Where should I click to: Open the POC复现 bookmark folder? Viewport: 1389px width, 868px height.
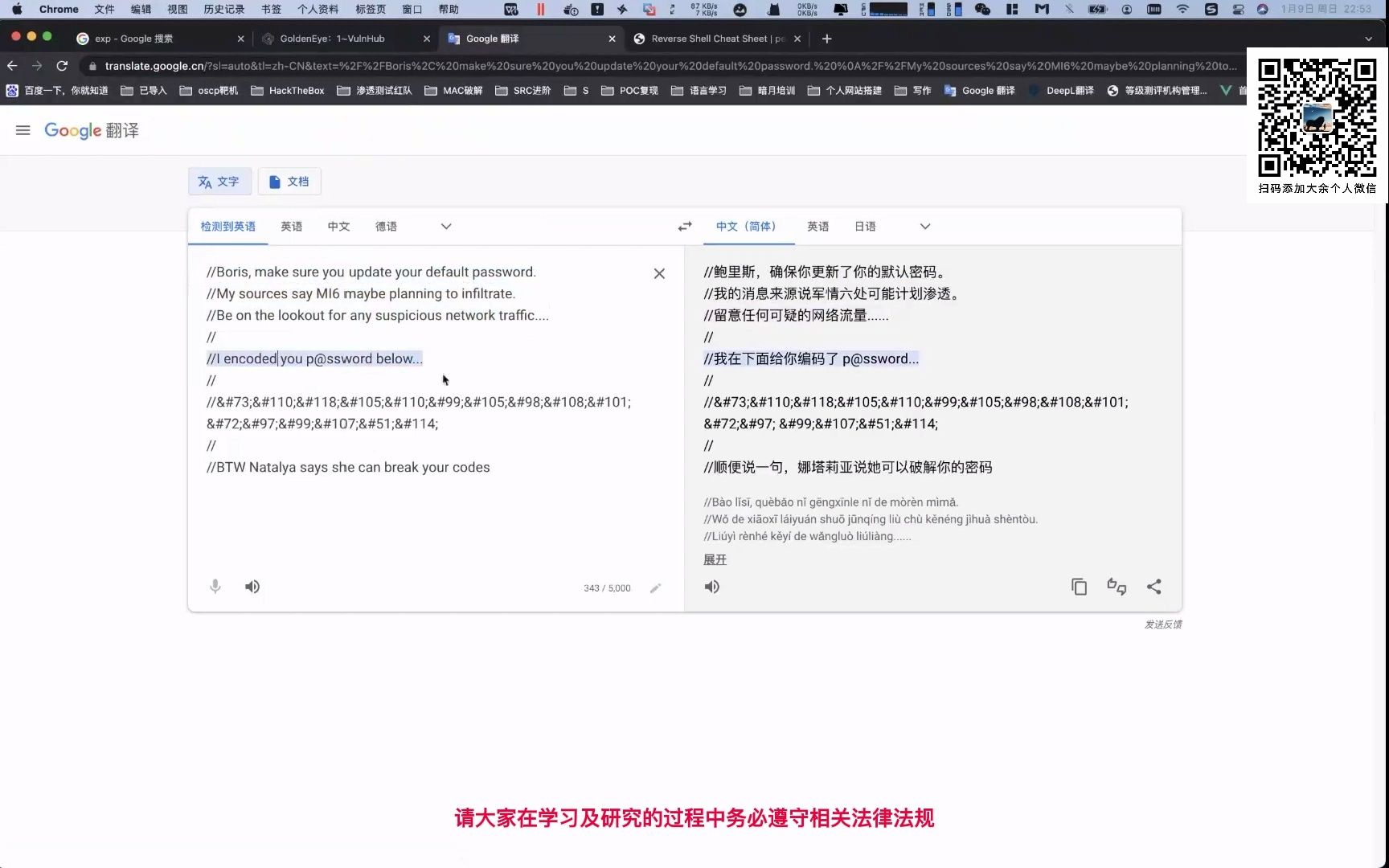click(x=629, y=91)
